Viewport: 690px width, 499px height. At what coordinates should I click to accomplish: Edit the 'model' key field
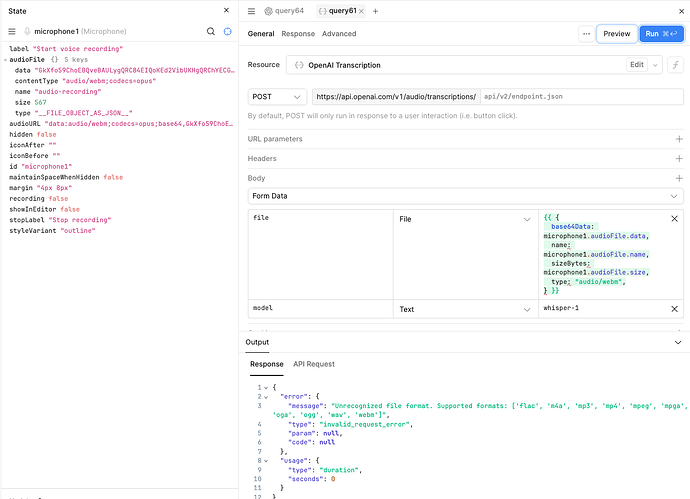320,308
